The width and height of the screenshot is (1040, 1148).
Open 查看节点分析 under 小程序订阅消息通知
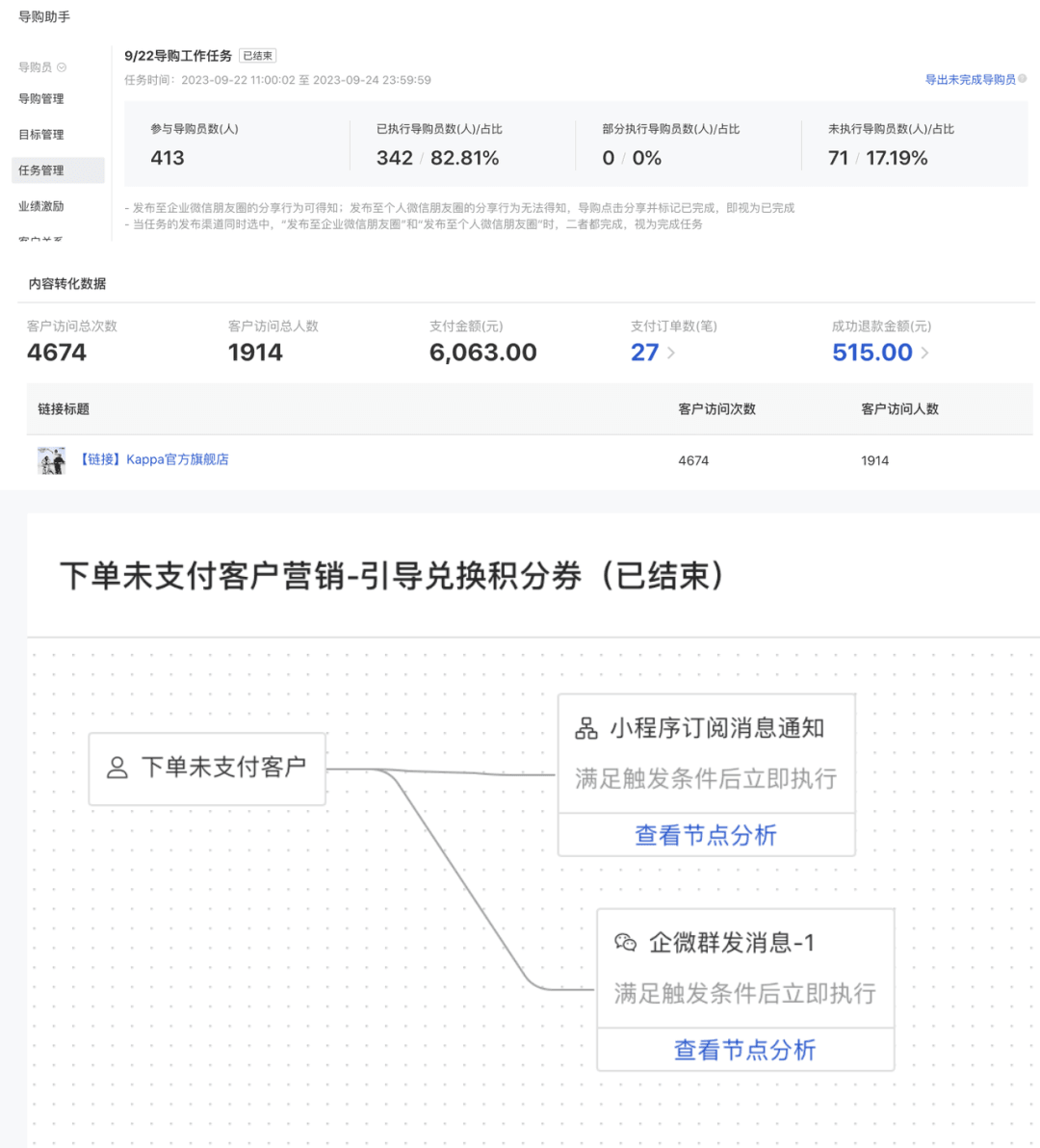[x=706, y=836]
